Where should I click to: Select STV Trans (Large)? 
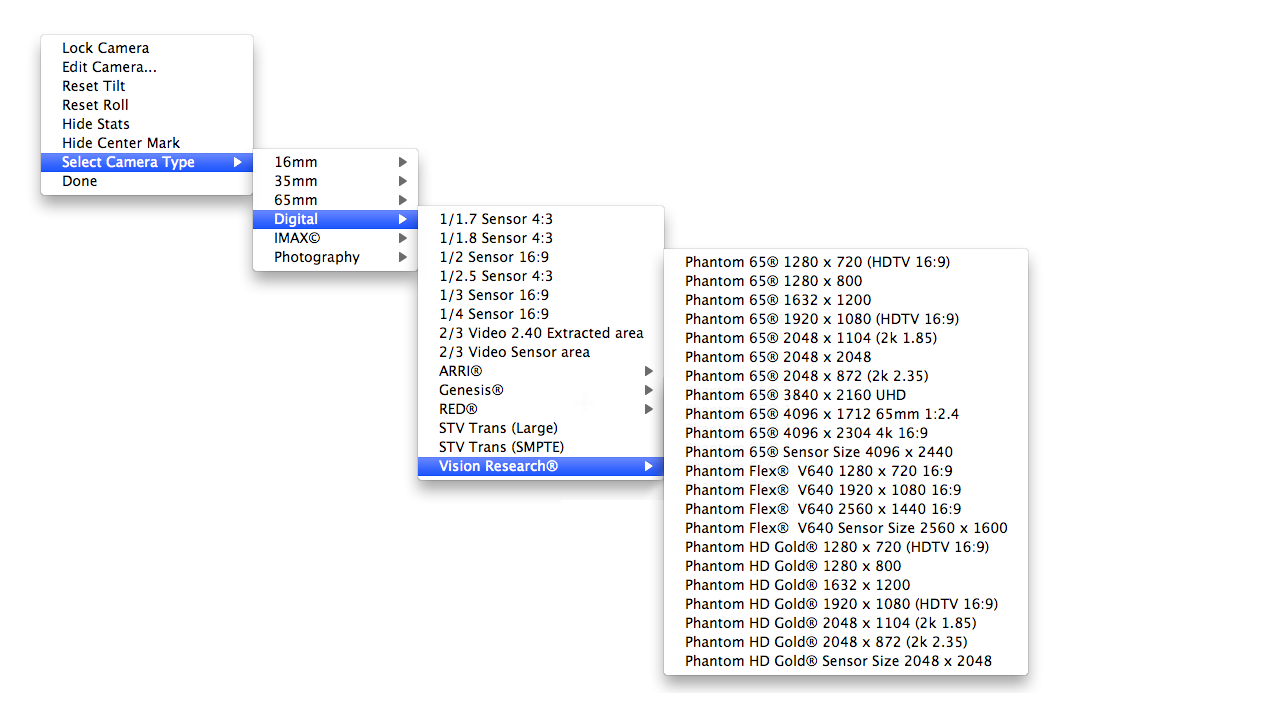coord(541,428)
